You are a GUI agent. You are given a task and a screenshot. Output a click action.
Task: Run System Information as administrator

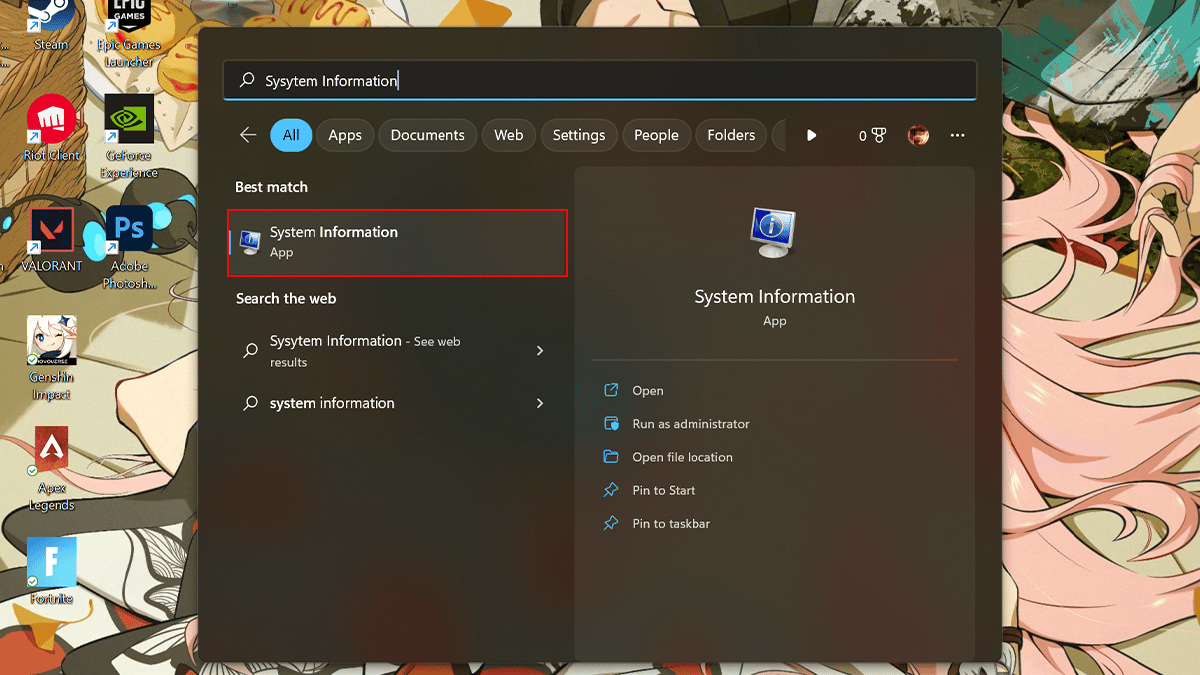coord(689,423)
